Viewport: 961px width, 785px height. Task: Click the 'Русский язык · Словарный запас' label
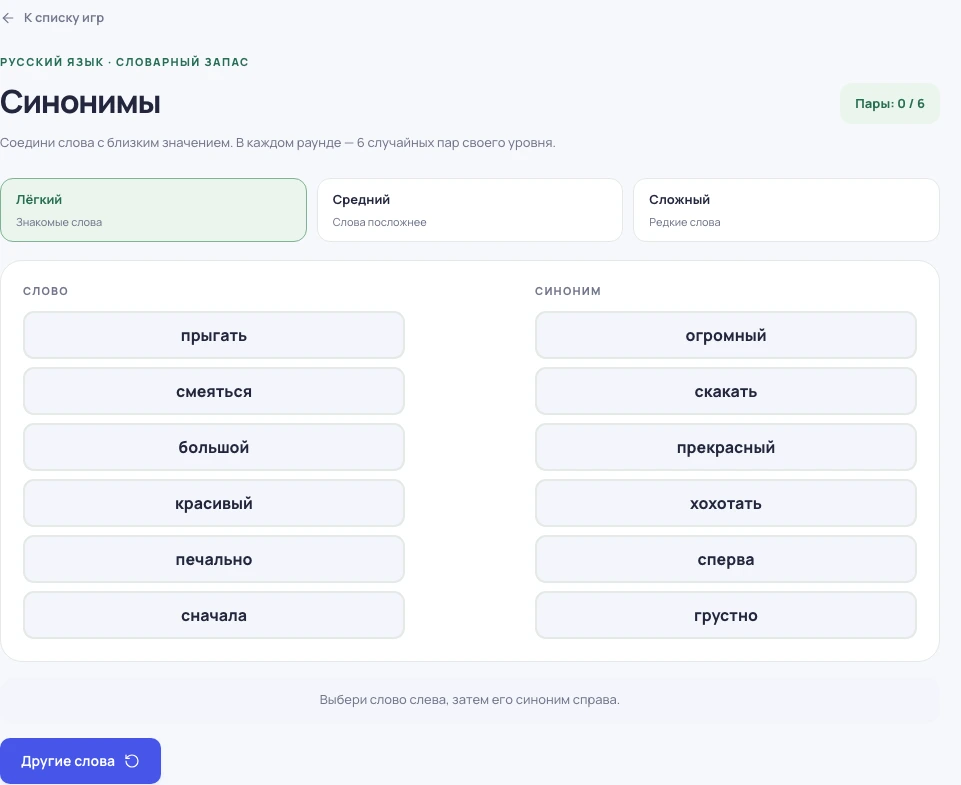[x=124, y=62]
